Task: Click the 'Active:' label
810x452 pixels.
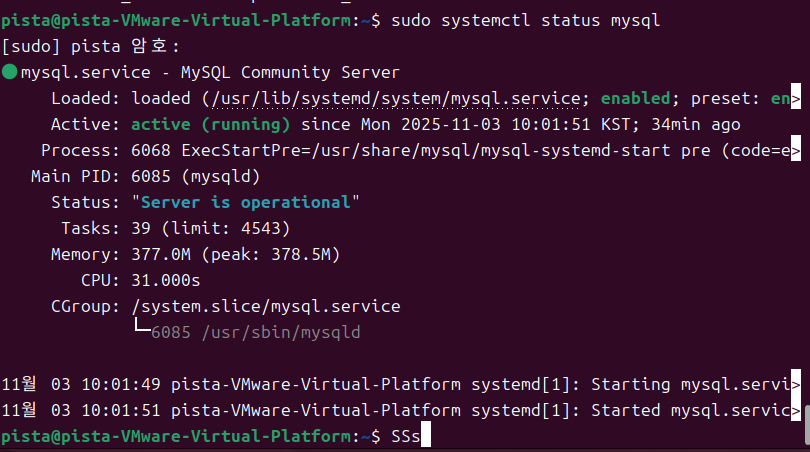Action: pos(85,124)
